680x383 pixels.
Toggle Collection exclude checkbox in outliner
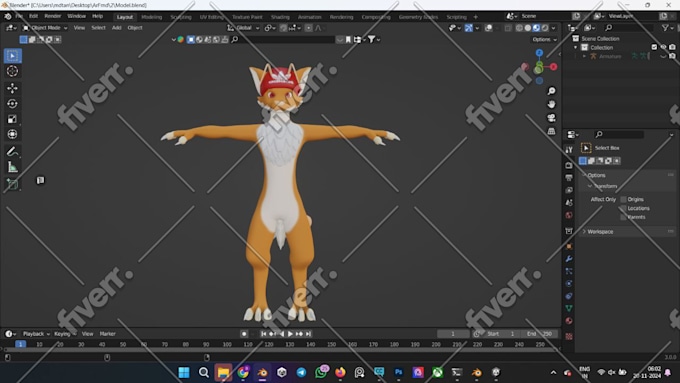pos(654,47)
